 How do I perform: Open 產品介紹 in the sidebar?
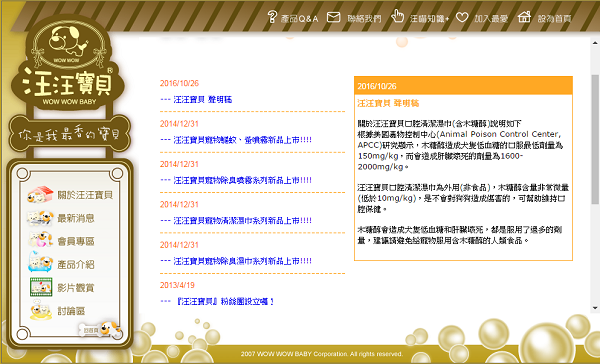(x=76, y=264)
